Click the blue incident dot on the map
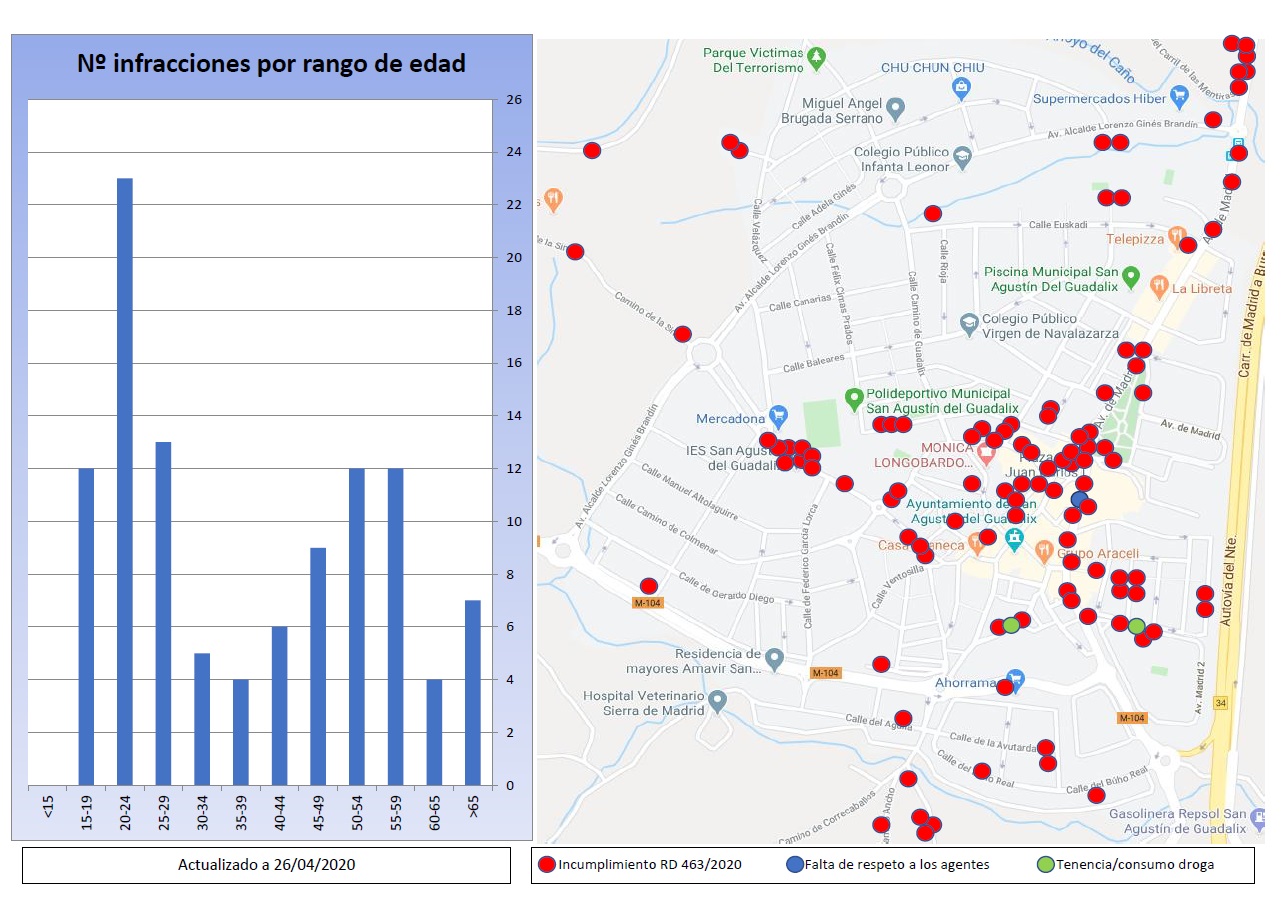The image size is (1285, 905). tap(1079, 499)
